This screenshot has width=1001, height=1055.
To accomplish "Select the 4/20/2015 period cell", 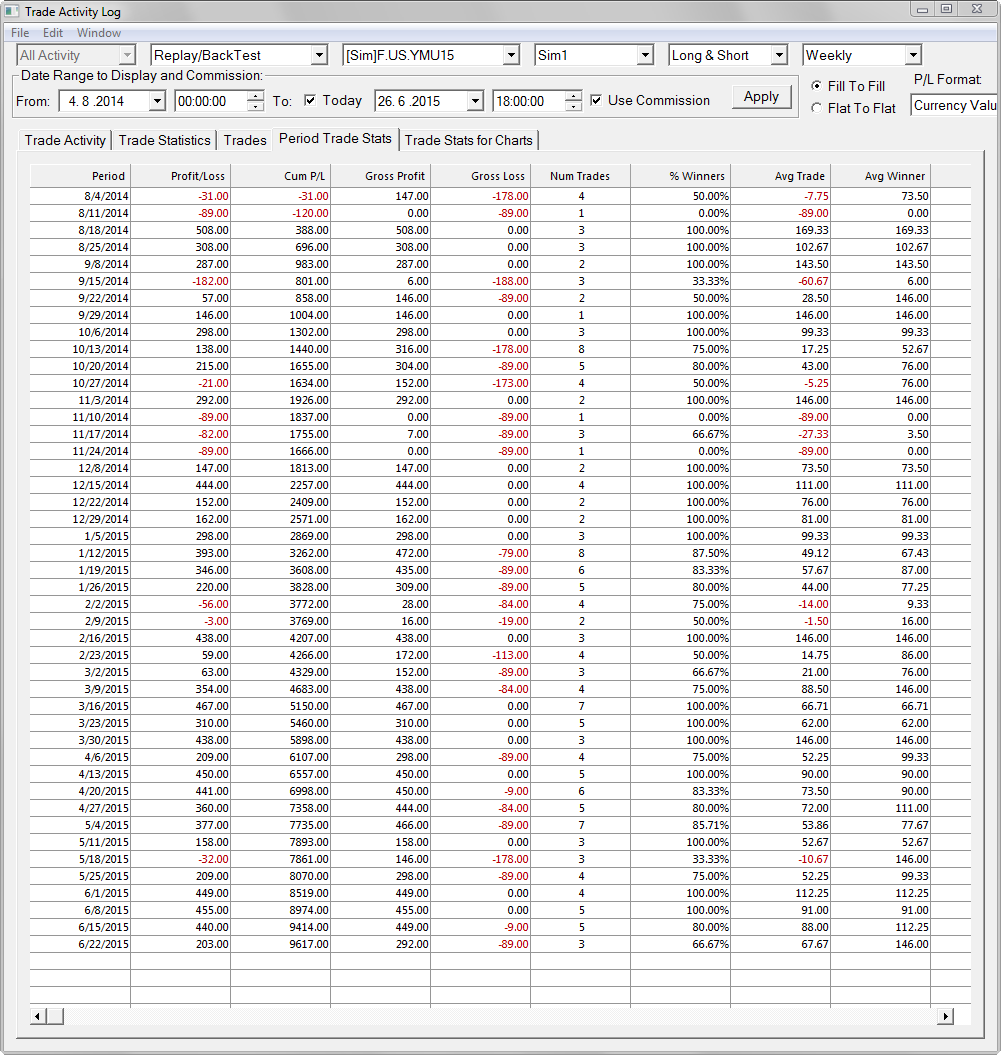I will (x=80, y=791).
